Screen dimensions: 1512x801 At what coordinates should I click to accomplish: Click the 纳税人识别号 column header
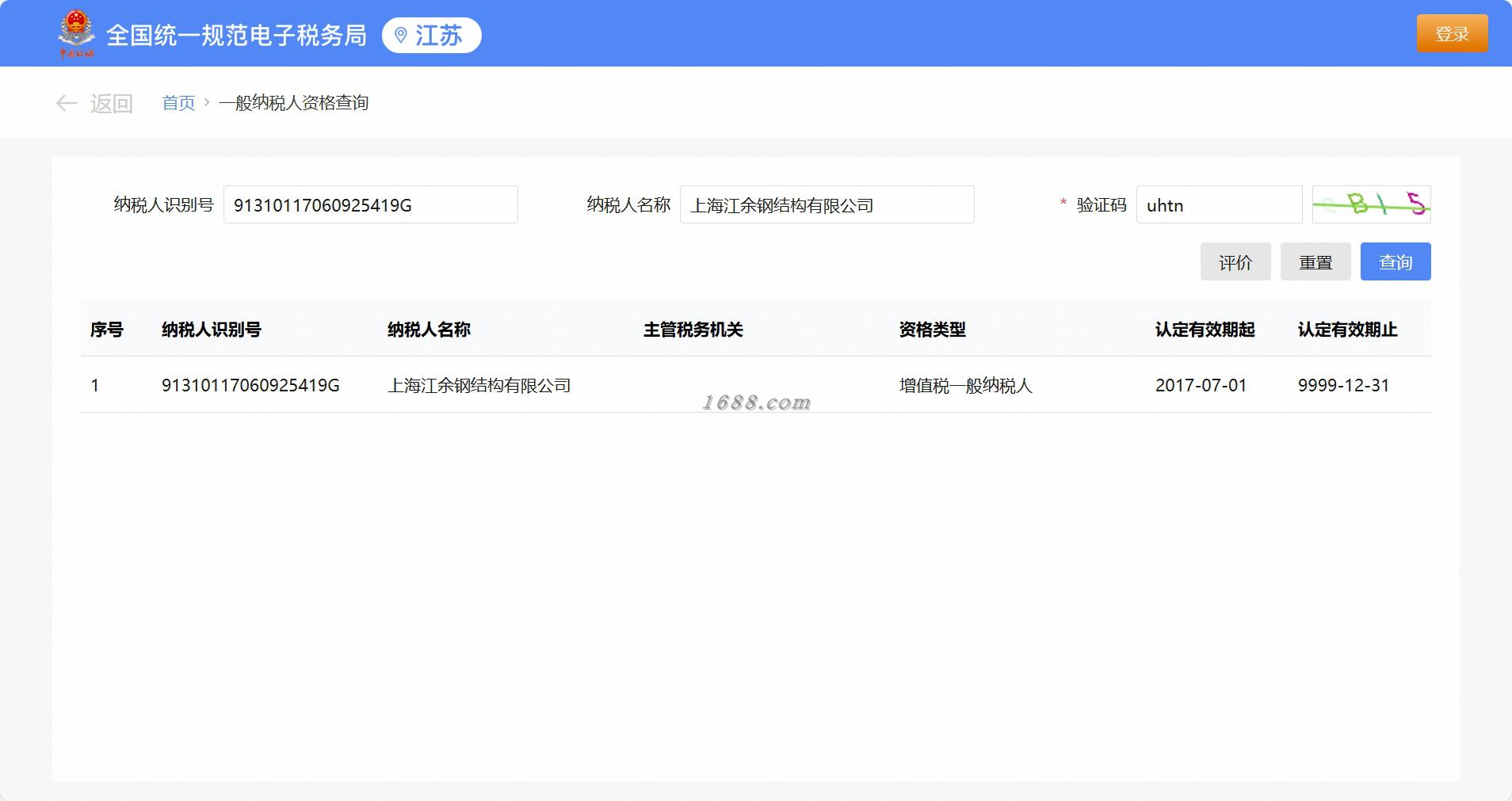pyautogui.click(x=212, y=330)
